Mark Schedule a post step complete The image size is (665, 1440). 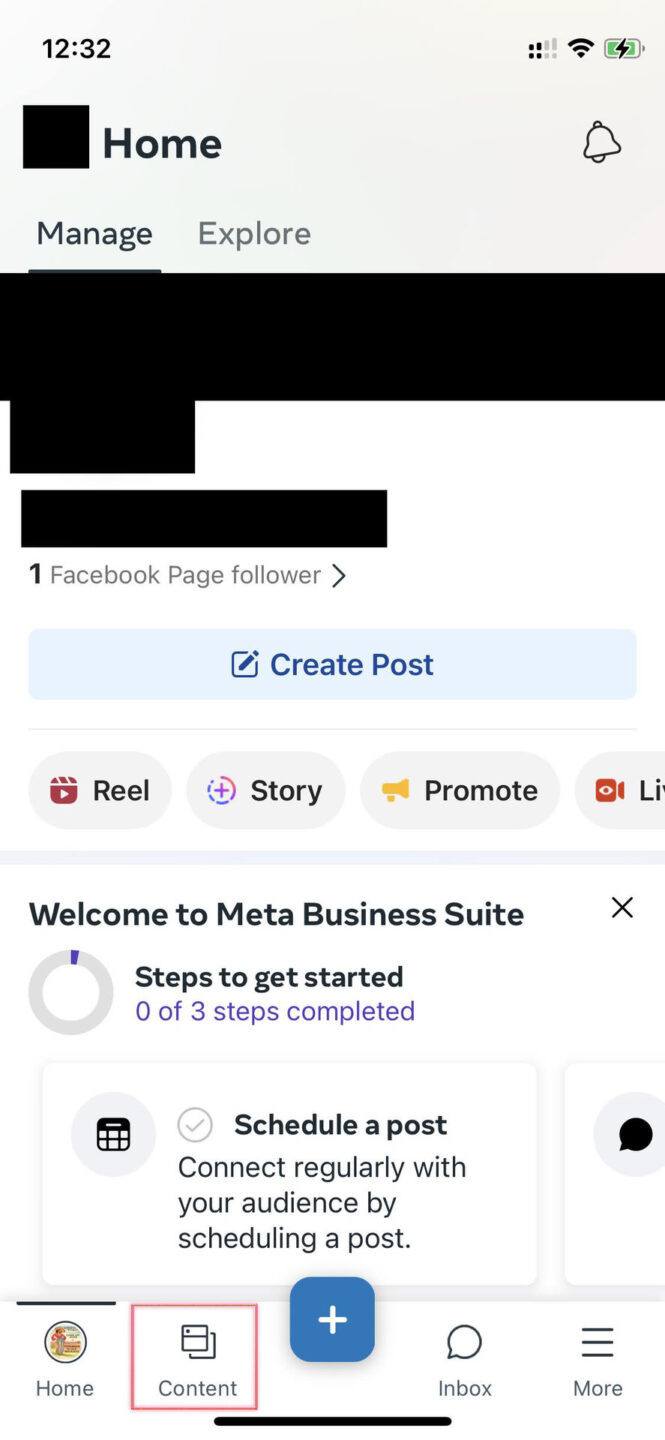tap(195, 1124)
